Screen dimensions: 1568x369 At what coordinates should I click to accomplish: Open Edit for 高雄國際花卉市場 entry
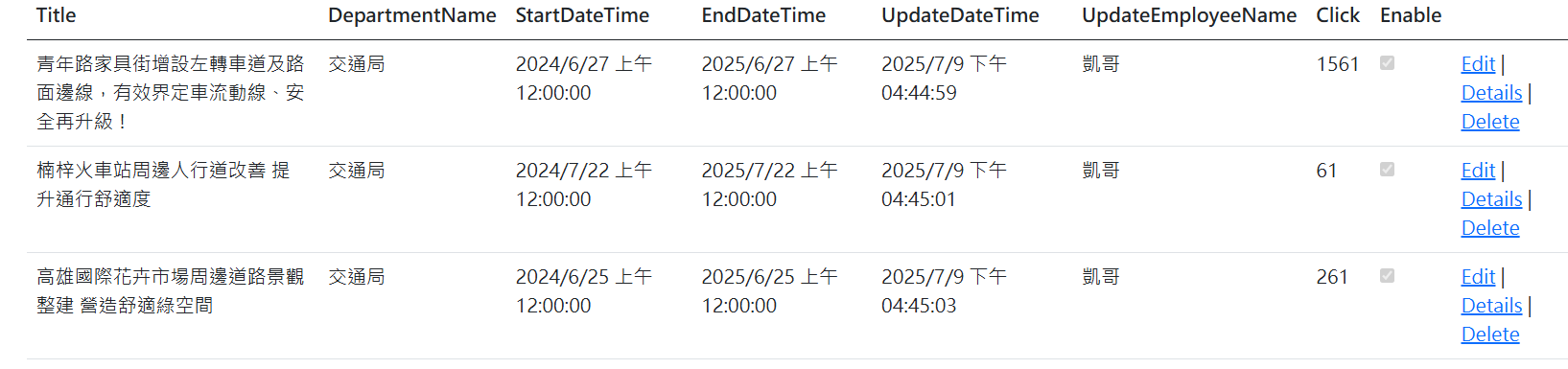pyautogui.click(x=1478, y=277)
